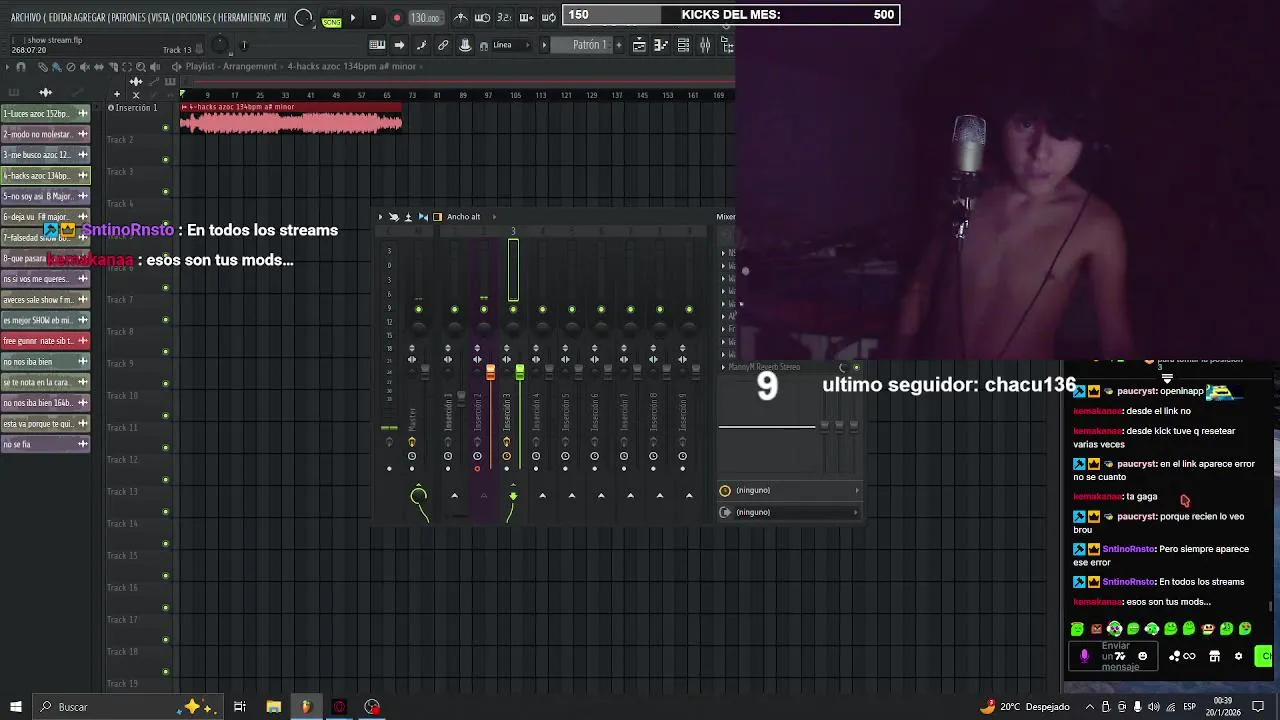1280x720 pixels.
Task: Open the chat settings gear icon
Action: [x=1238, y=656]
